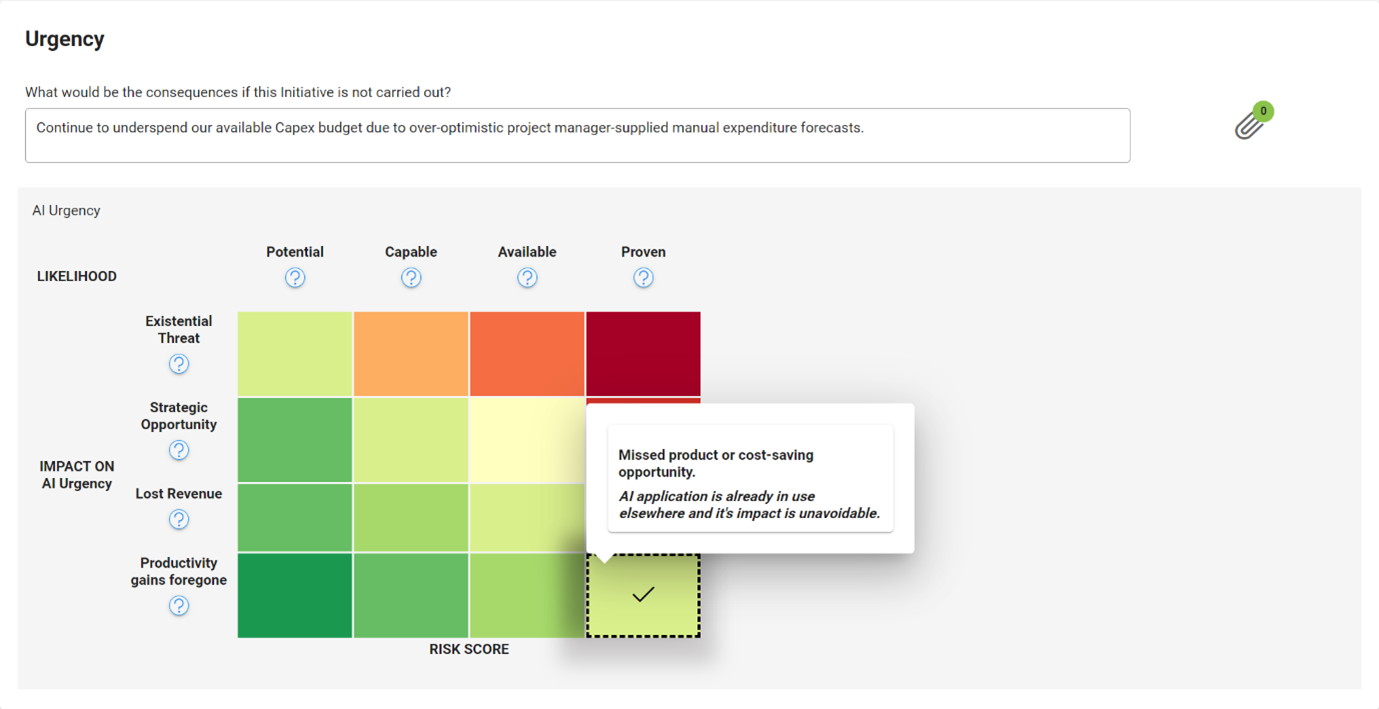Open attachments via paperclip icon
Image resolution: width=1379 pixels, height=709 pixels.
click(x=1250, y=123)
